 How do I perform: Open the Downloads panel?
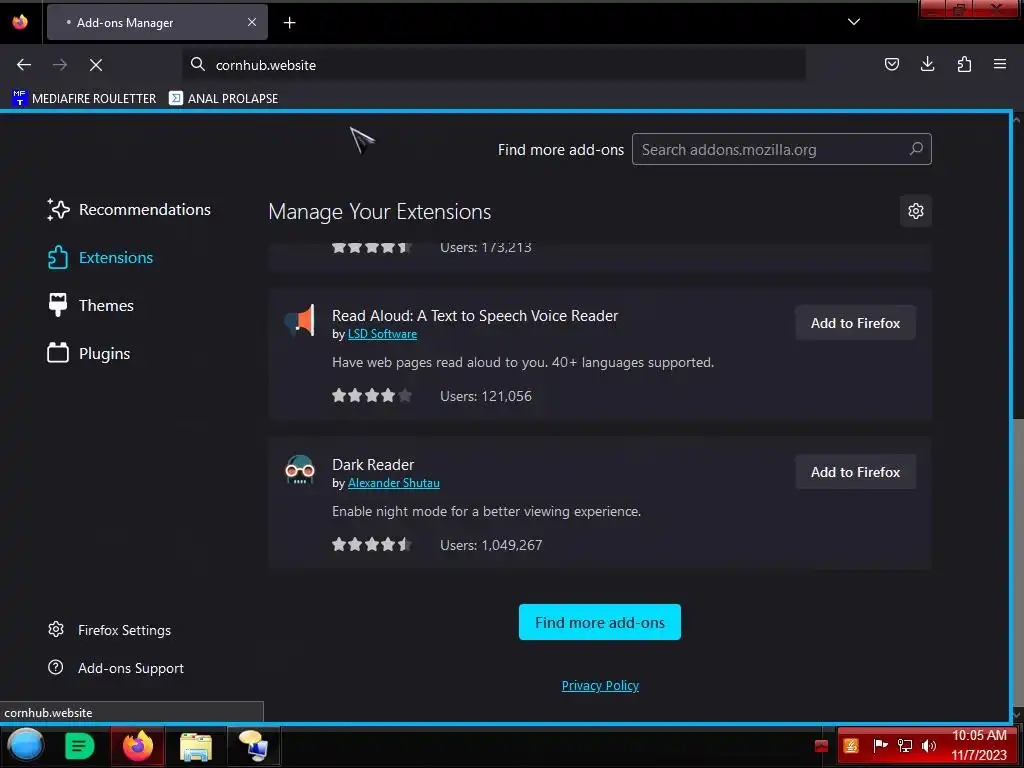(927, 64)
